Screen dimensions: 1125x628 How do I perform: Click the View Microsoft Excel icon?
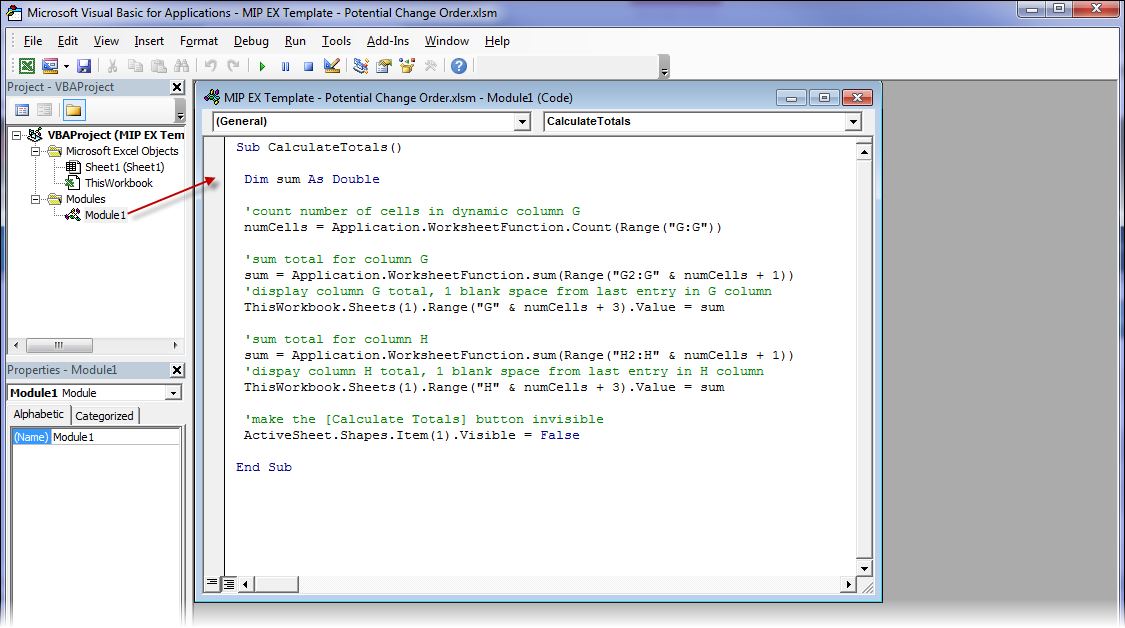pos(27,66)
